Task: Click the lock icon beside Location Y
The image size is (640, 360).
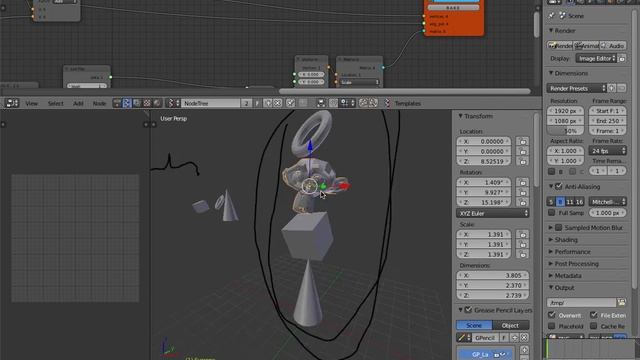Action: pyautogui.click(x=522, y=151)
